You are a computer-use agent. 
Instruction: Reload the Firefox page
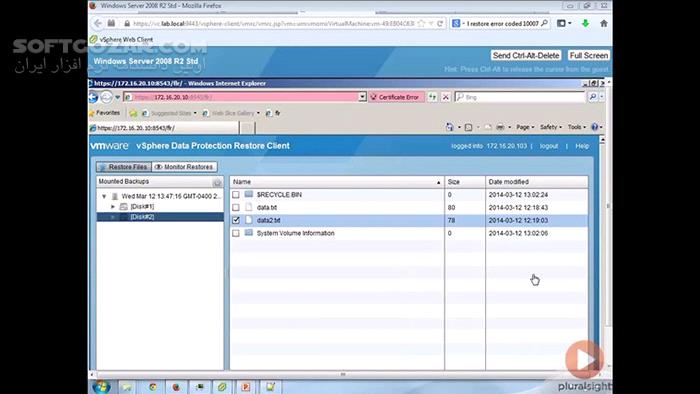point(440,23)
